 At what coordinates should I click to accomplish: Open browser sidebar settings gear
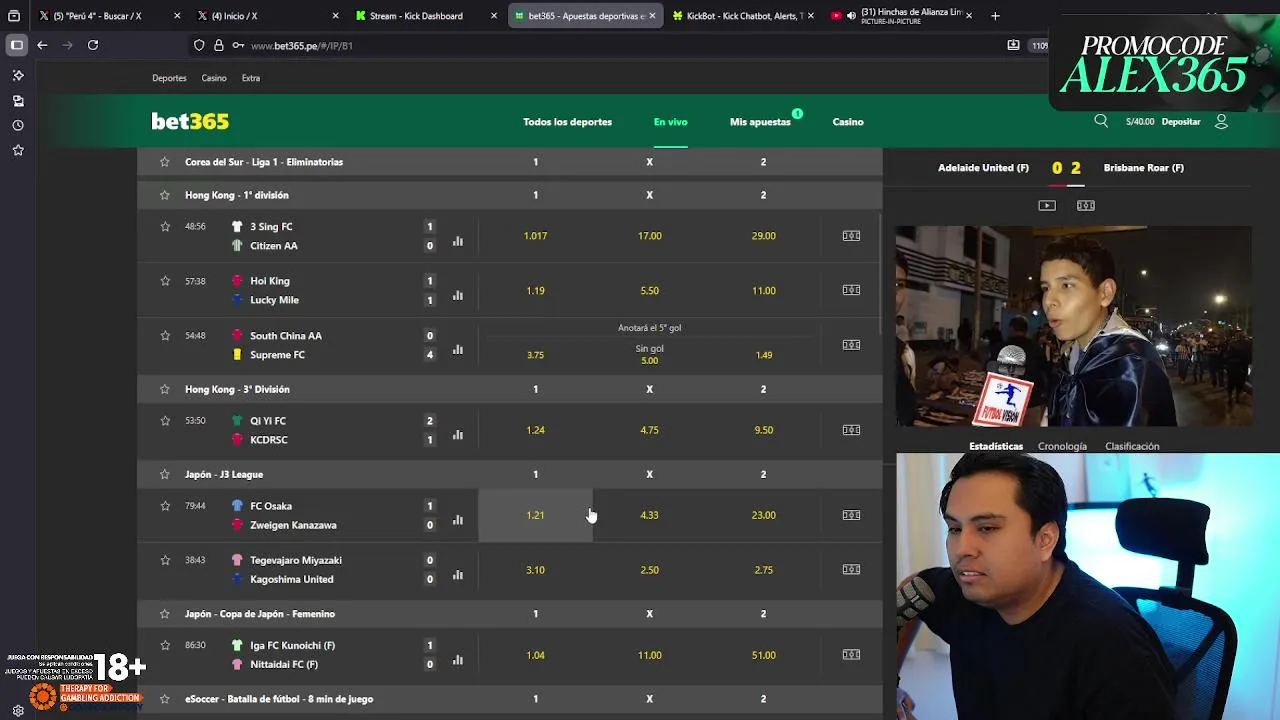coord(18,711)
